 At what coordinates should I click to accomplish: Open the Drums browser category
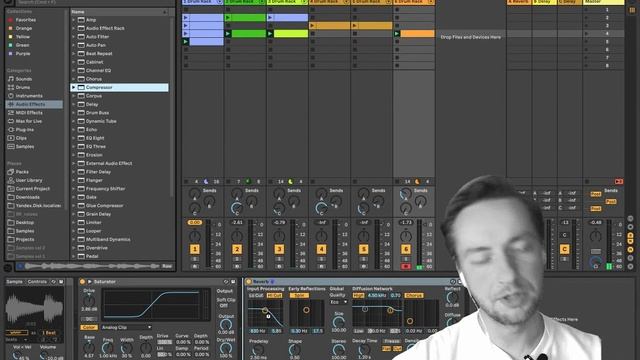tap(23, 87)
